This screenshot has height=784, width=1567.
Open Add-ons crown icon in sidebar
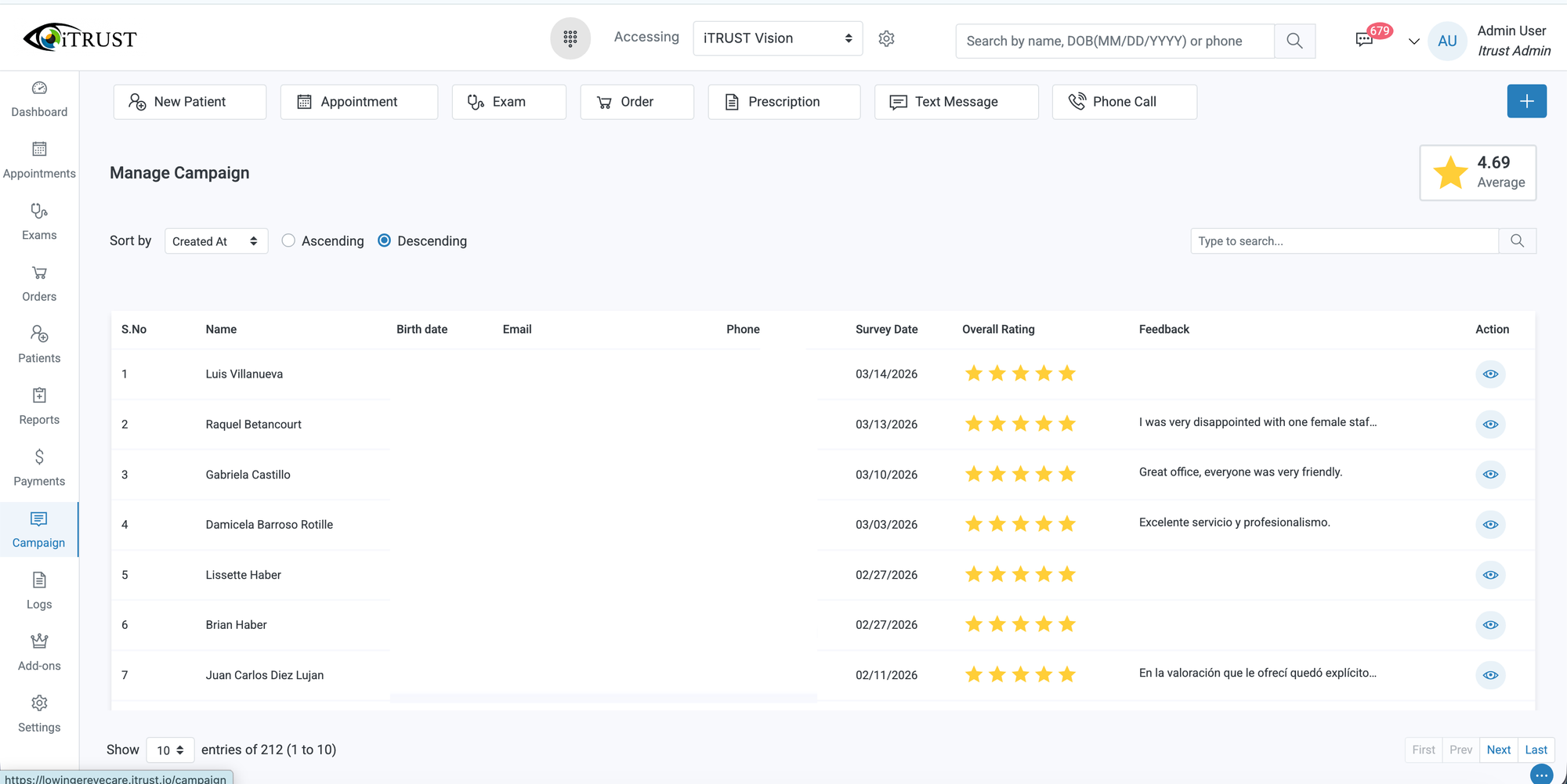(x=39, y=652)
